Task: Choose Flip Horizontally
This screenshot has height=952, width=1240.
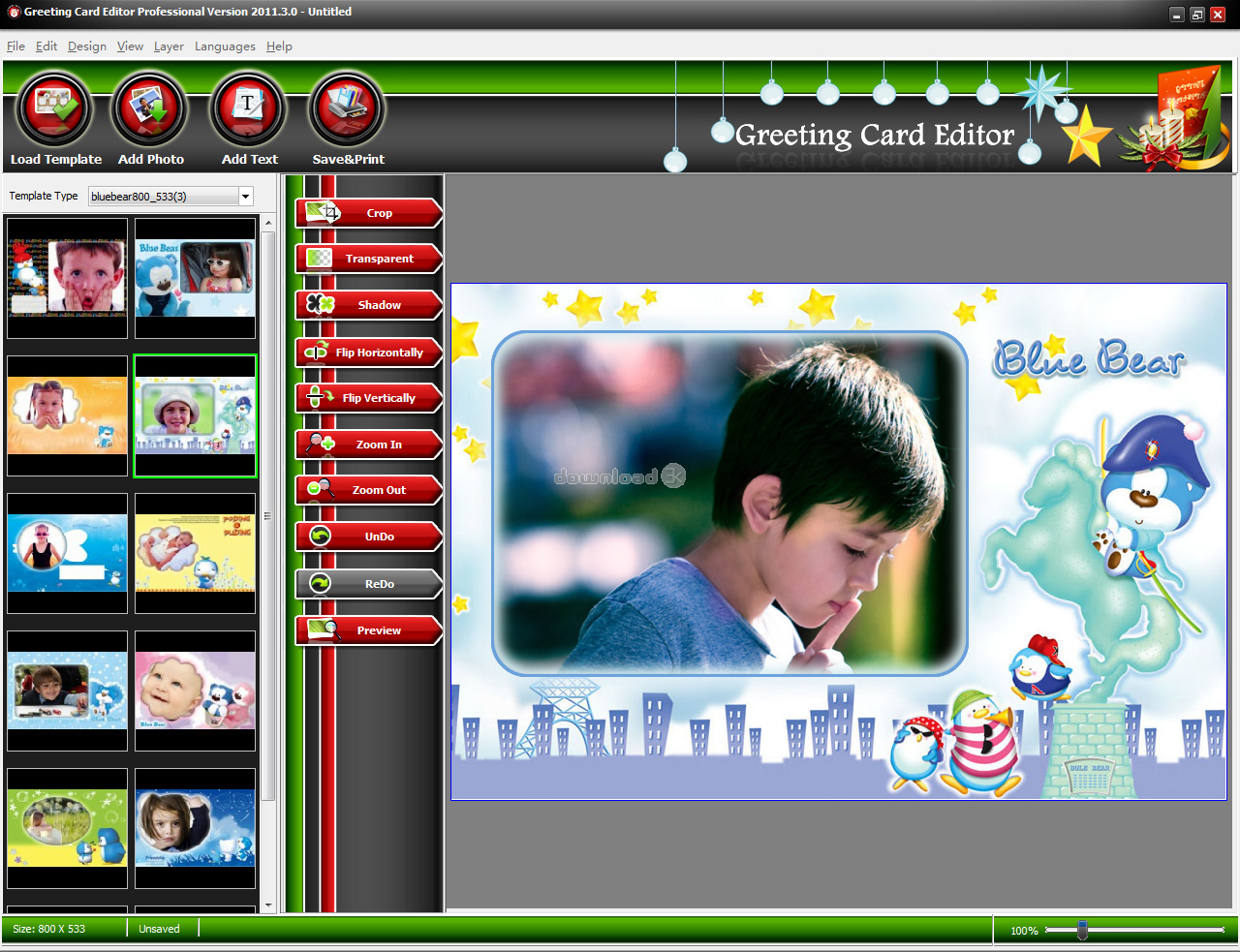Action: click(368, 353)
